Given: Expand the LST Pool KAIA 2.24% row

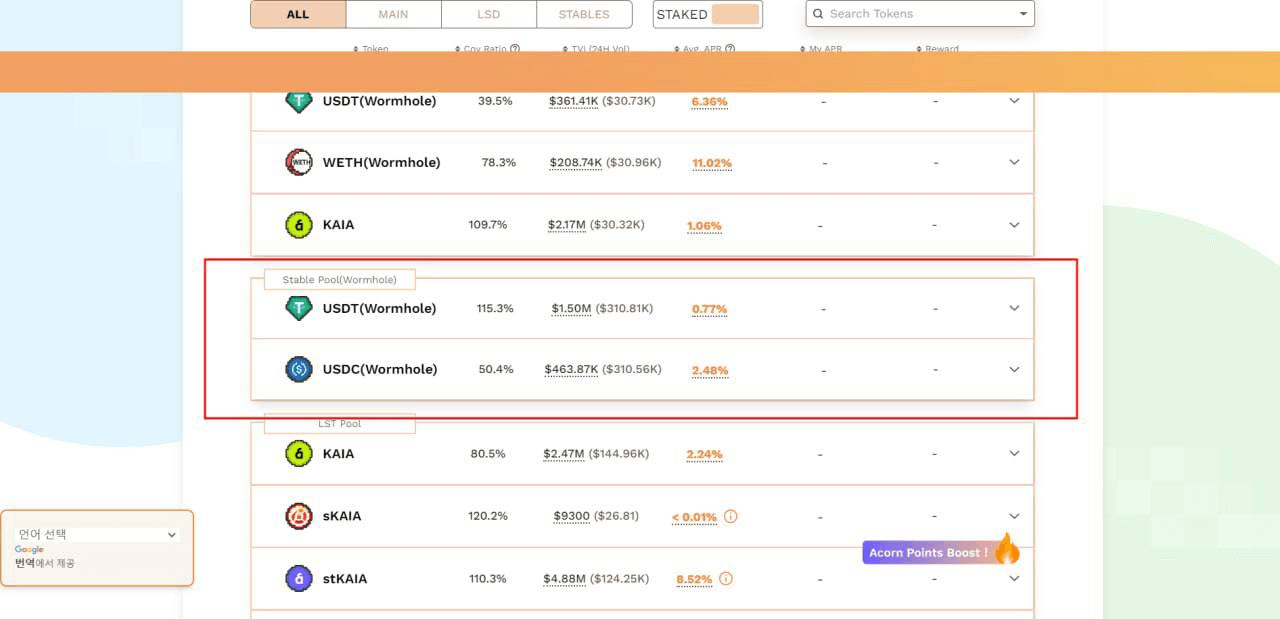Looking at the screenshot, I should 1014,453.
